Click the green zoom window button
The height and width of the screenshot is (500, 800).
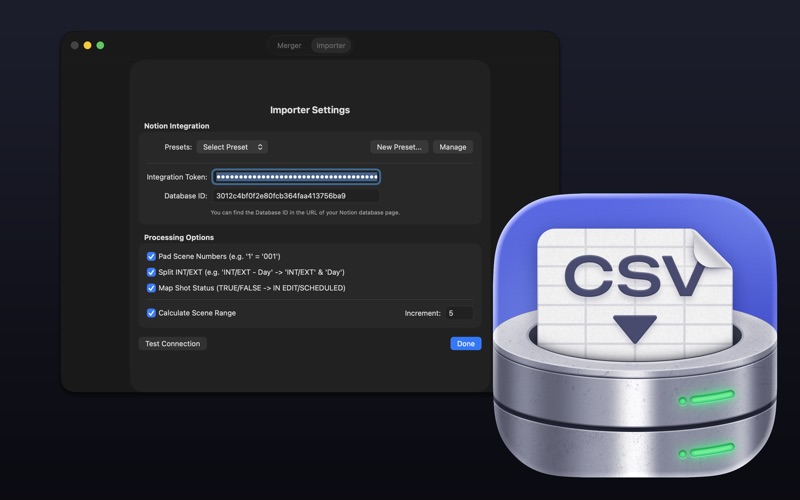(x=101, y=45)
